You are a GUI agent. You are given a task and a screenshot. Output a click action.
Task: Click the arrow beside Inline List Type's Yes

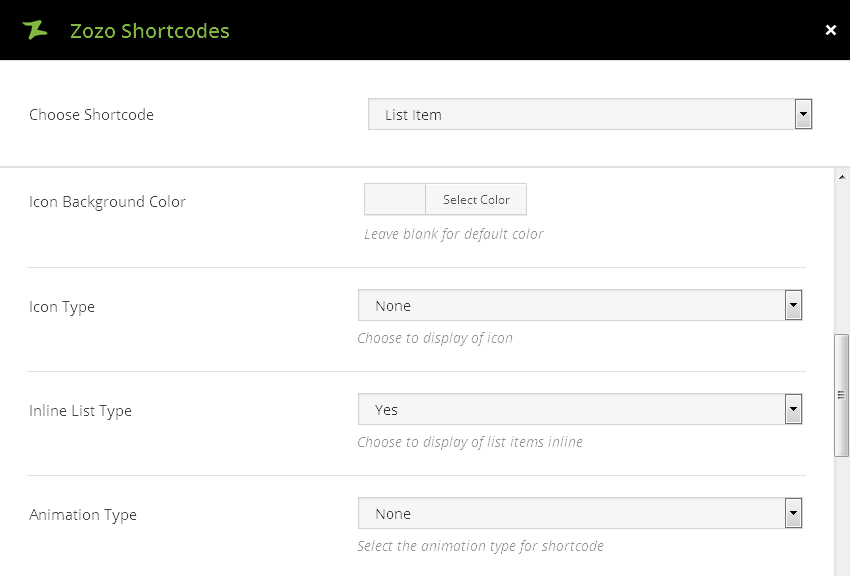coord(793,409)
